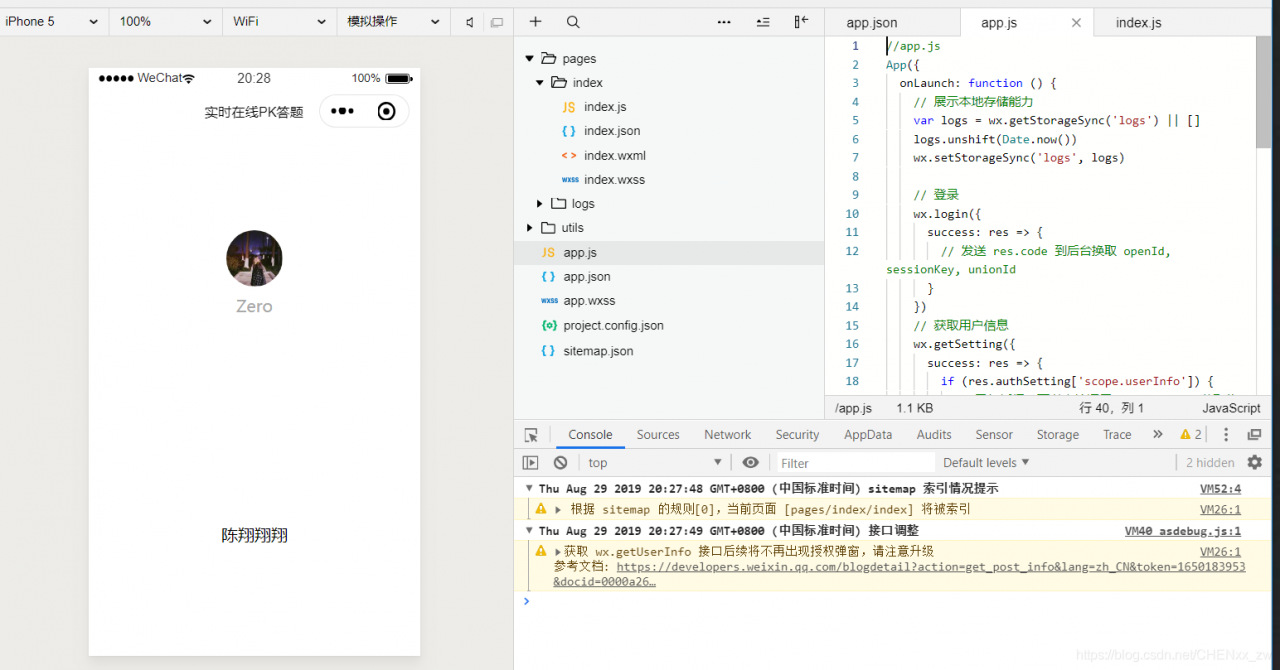
Task: Click the VM52:4 source link
Action: (x=1220, y=489)
